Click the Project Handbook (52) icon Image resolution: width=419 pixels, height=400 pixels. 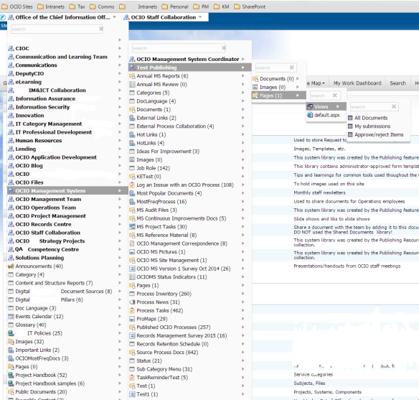[11, 375]
